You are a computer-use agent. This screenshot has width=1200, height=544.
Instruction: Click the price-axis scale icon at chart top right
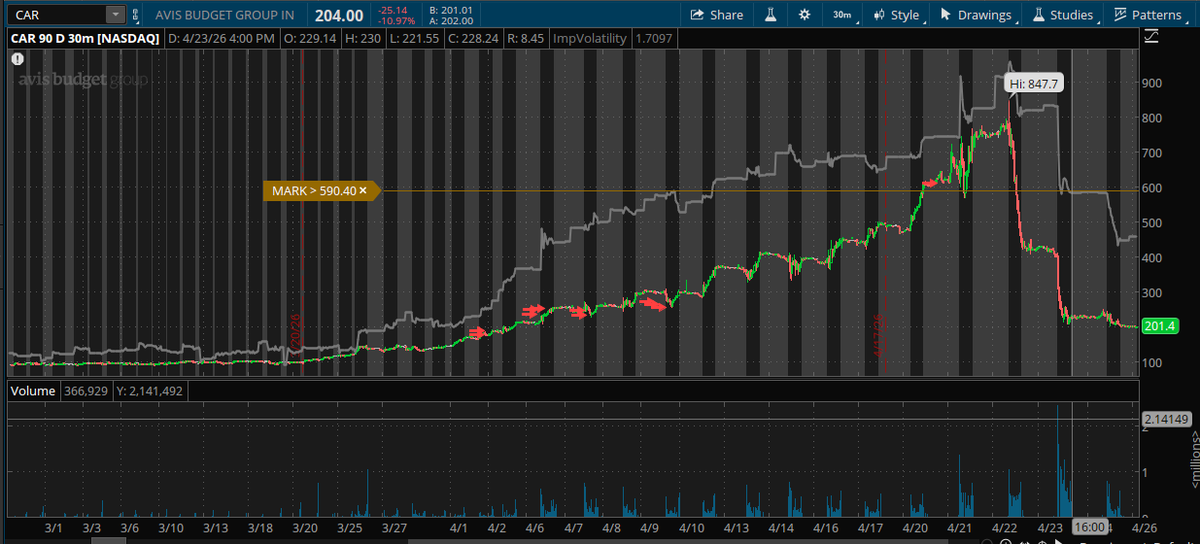1151,37
